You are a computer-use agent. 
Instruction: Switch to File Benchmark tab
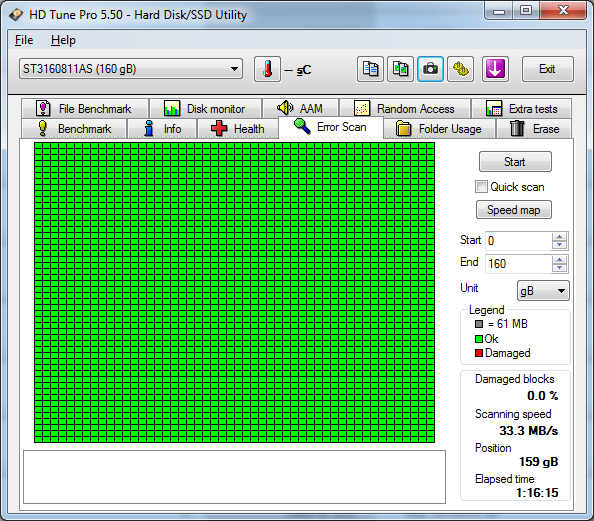(85, 109)
